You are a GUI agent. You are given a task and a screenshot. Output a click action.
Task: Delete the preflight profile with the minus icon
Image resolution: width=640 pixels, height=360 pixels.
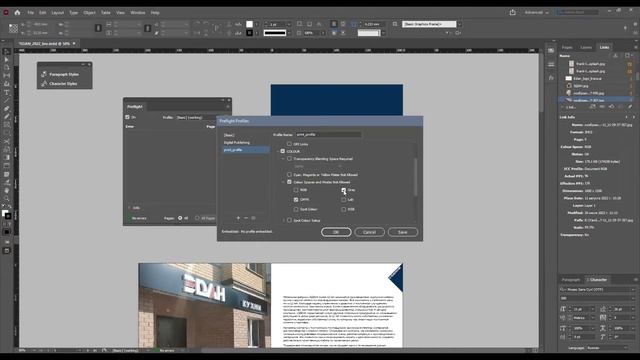246,218
